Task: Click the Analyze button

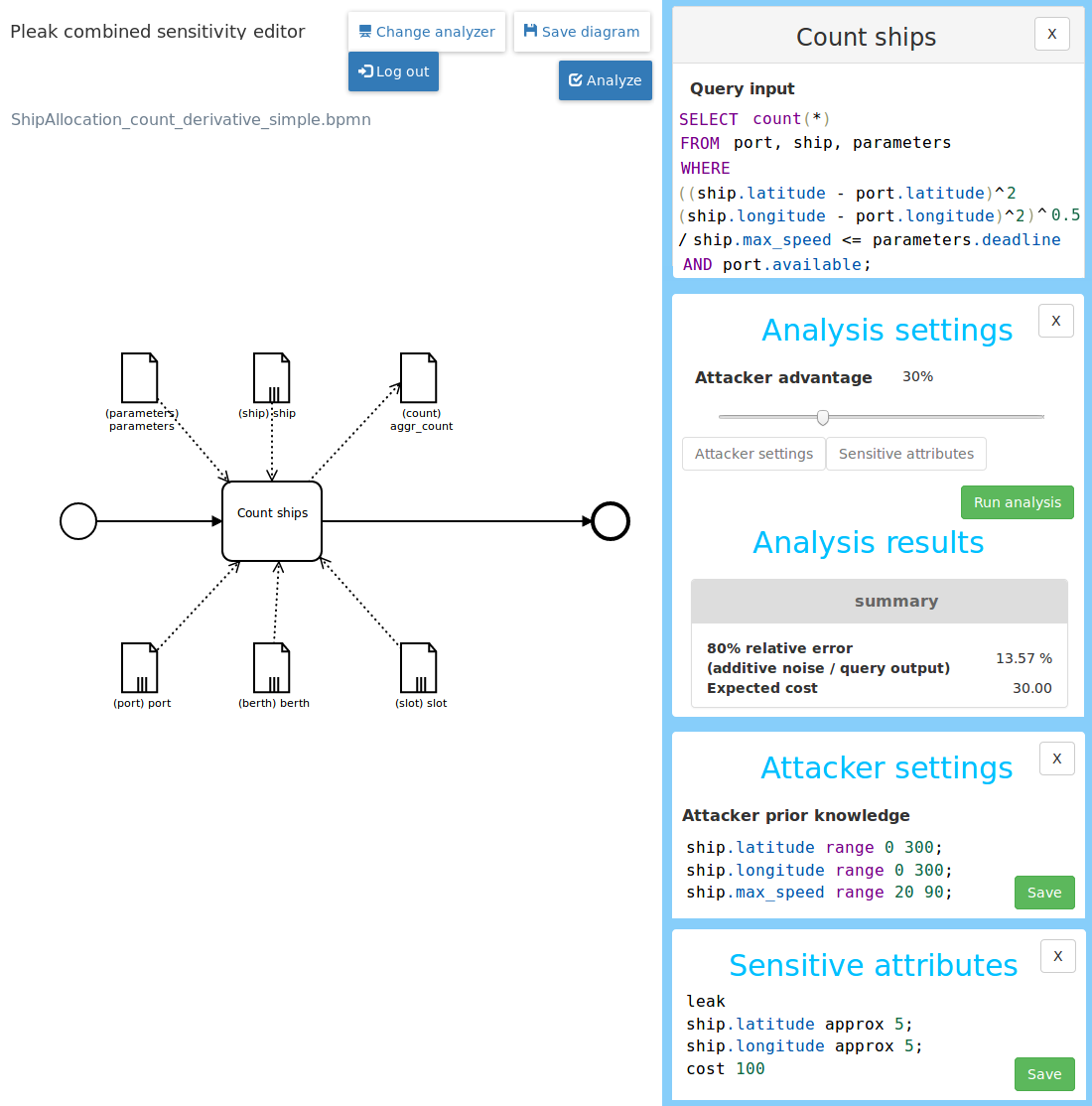Action: pyautogui.click(x=605, y=80)
